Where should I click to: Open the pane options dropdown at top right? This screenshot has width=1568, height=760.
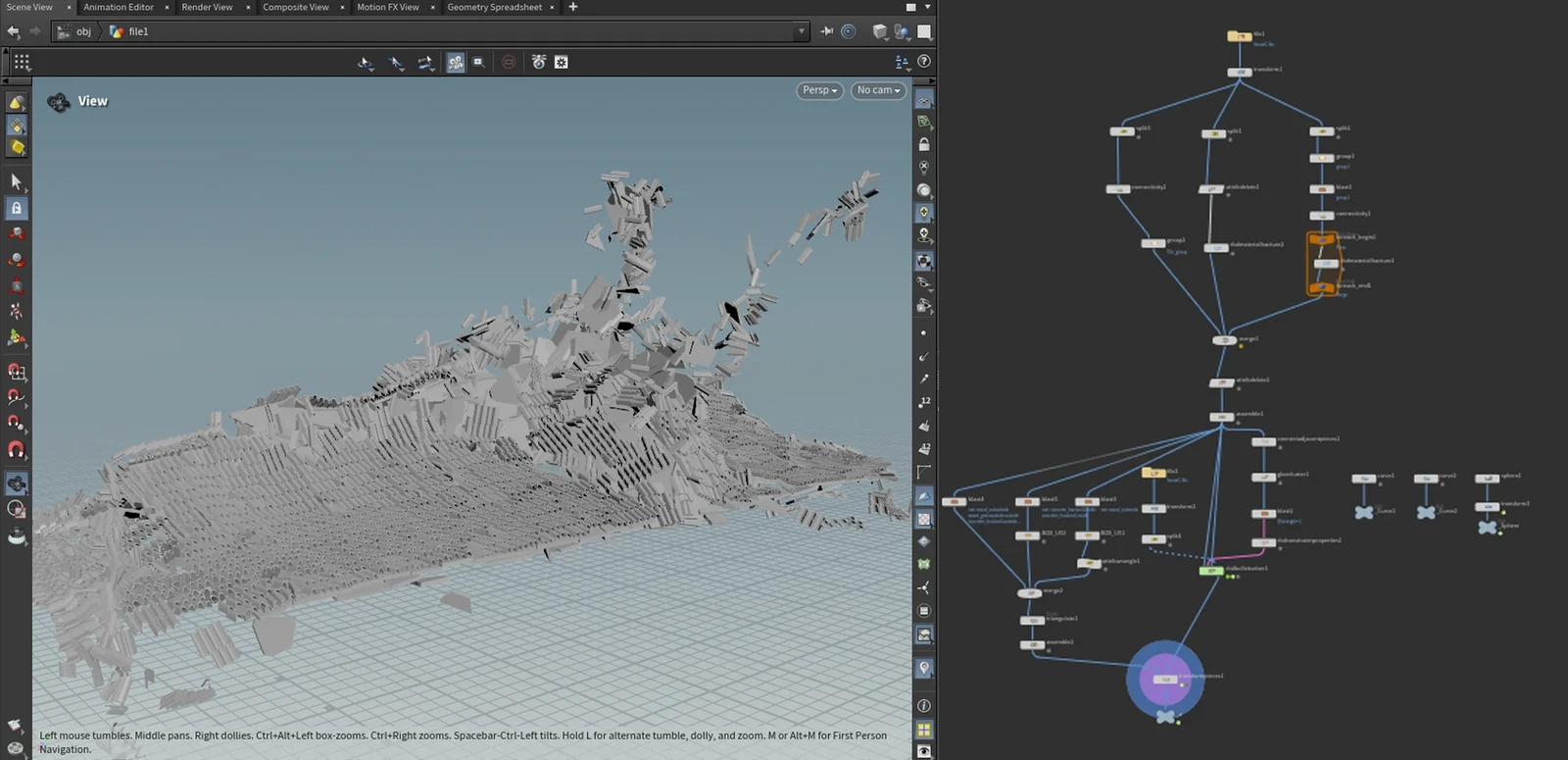[928, 7]
